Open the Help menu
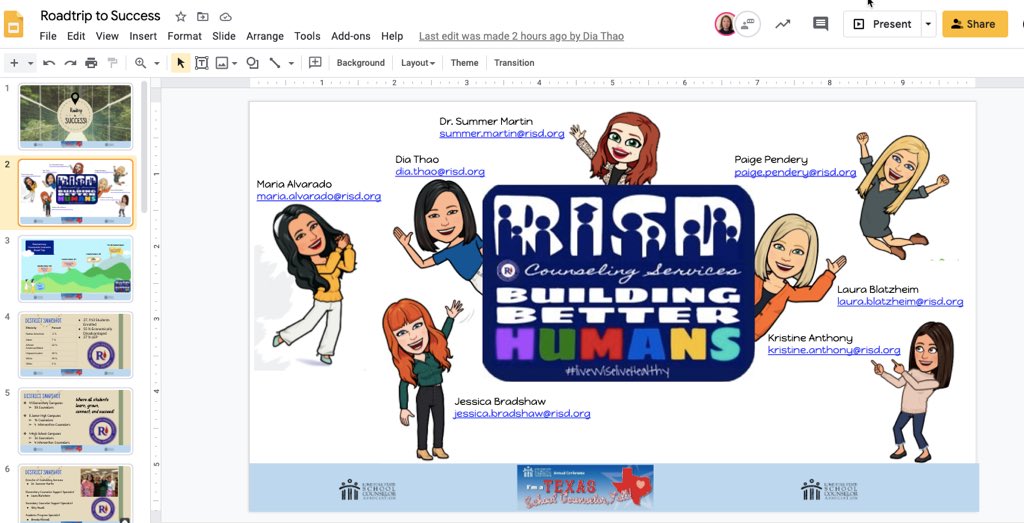Image resolution: width=1024 pixels, height=523 pixels. coord(392,37)
